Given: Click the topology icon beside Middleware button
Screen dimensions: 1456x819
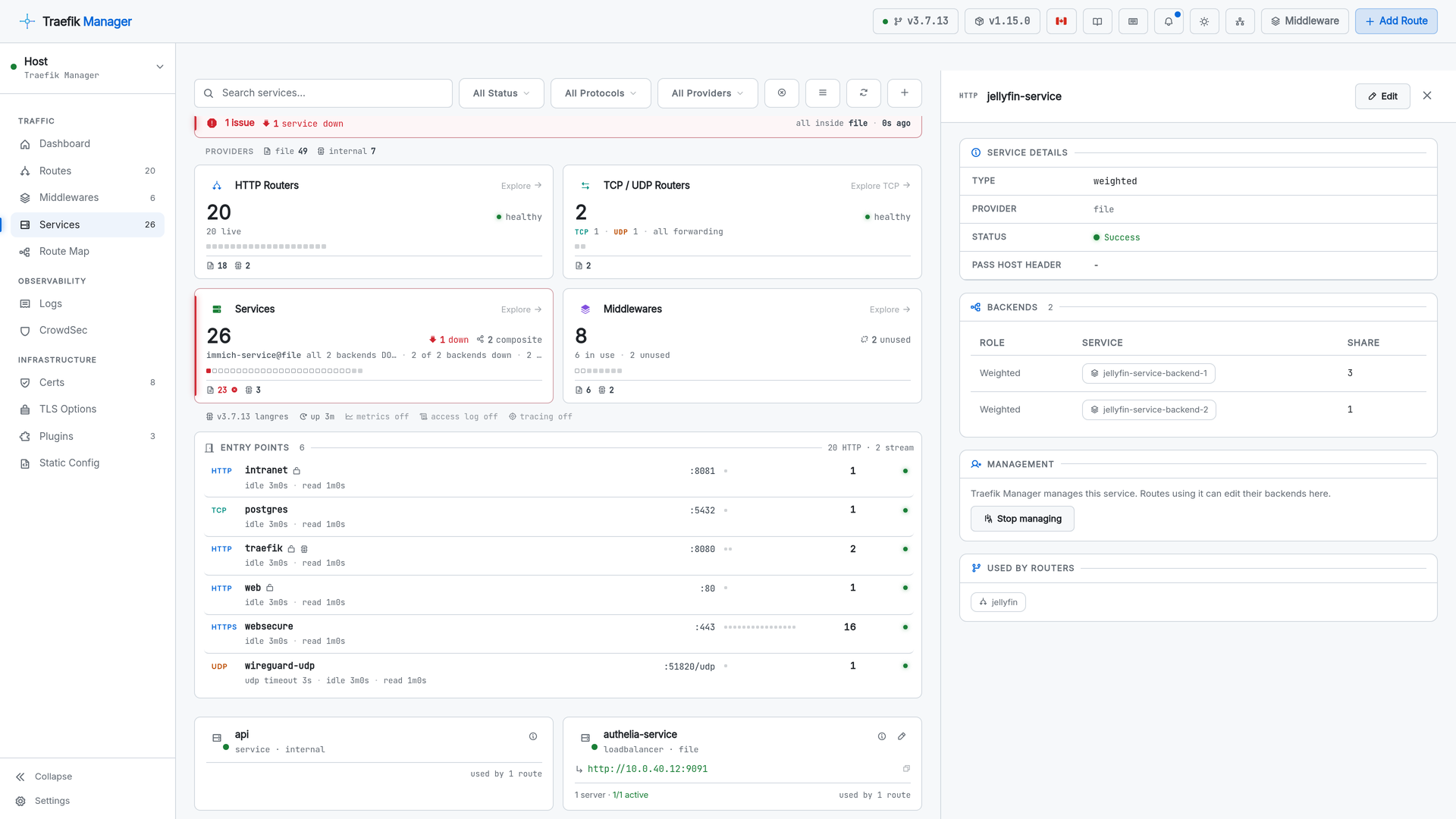Looking at the screenshot, I should click(1240, 21).
